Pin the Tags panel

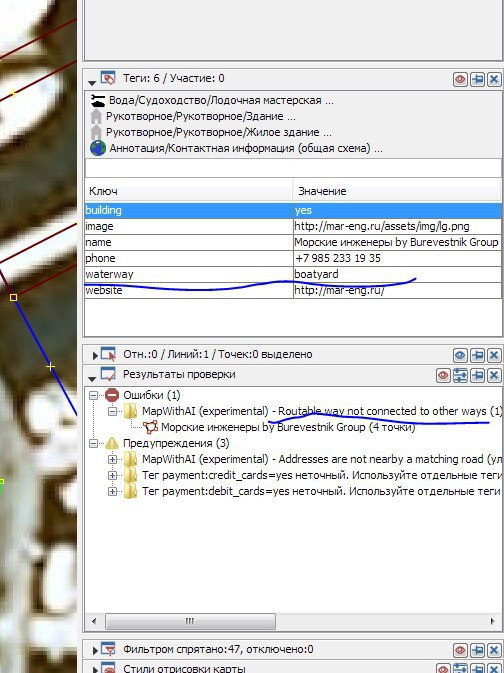(x=477, y=79)
